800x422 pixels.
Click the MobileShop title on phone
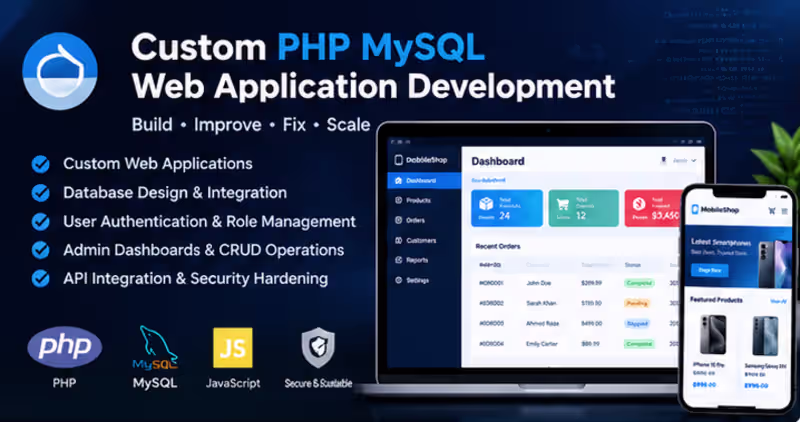pyautogui.click(x=720, y=210)
